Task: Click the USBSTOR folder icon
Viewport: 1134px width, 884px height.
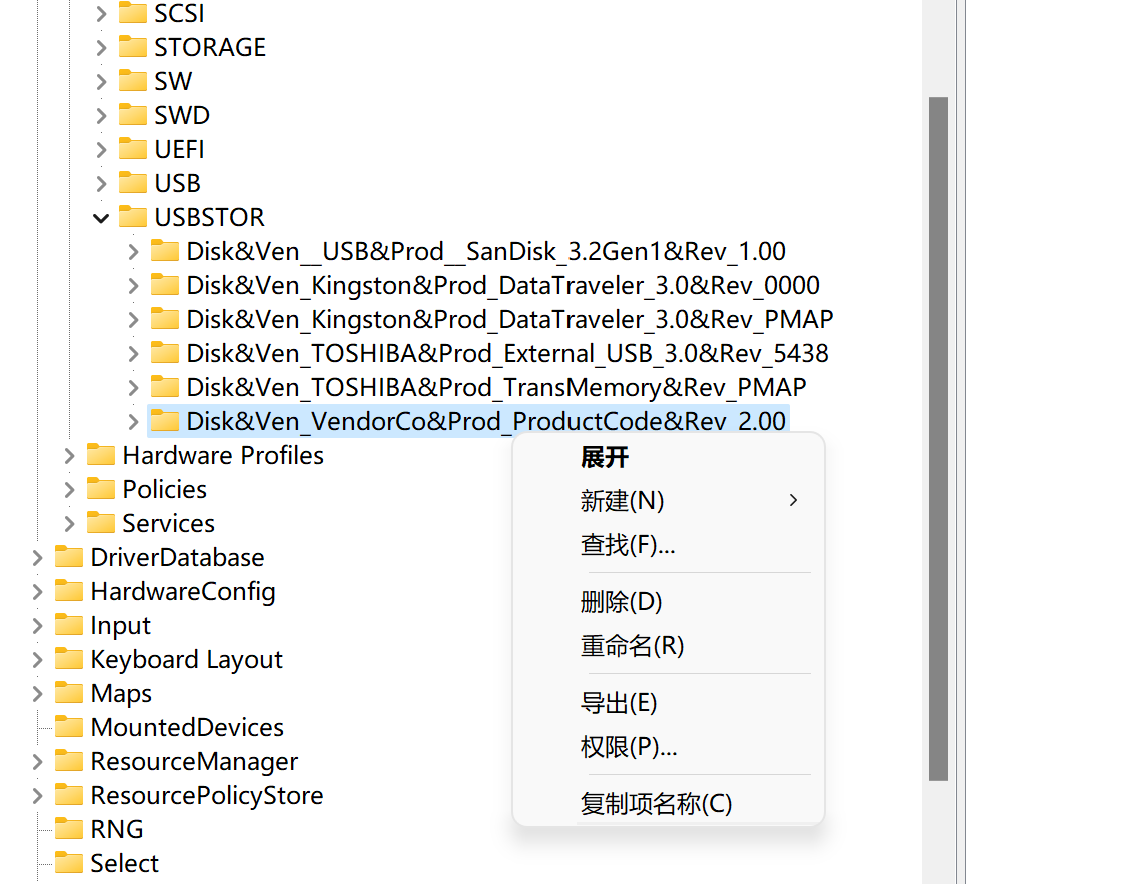Action: point(135,217)
